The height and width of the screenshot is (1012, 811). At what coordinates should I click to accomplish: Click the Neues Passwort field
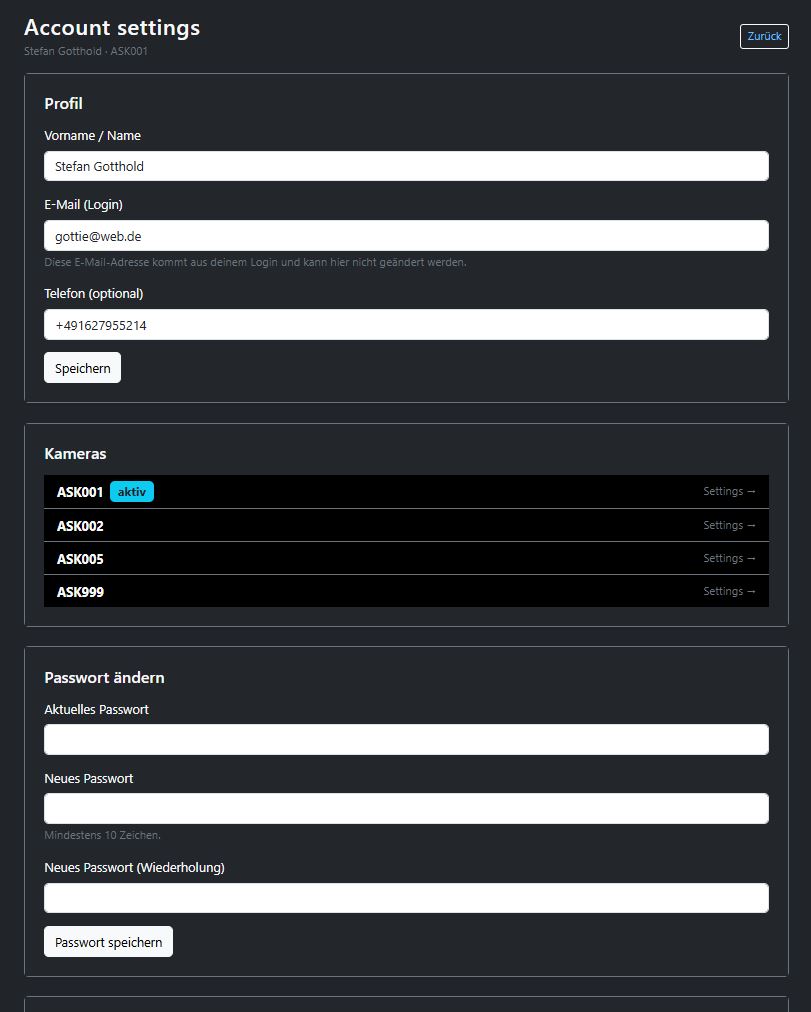(x=406, y=808)
